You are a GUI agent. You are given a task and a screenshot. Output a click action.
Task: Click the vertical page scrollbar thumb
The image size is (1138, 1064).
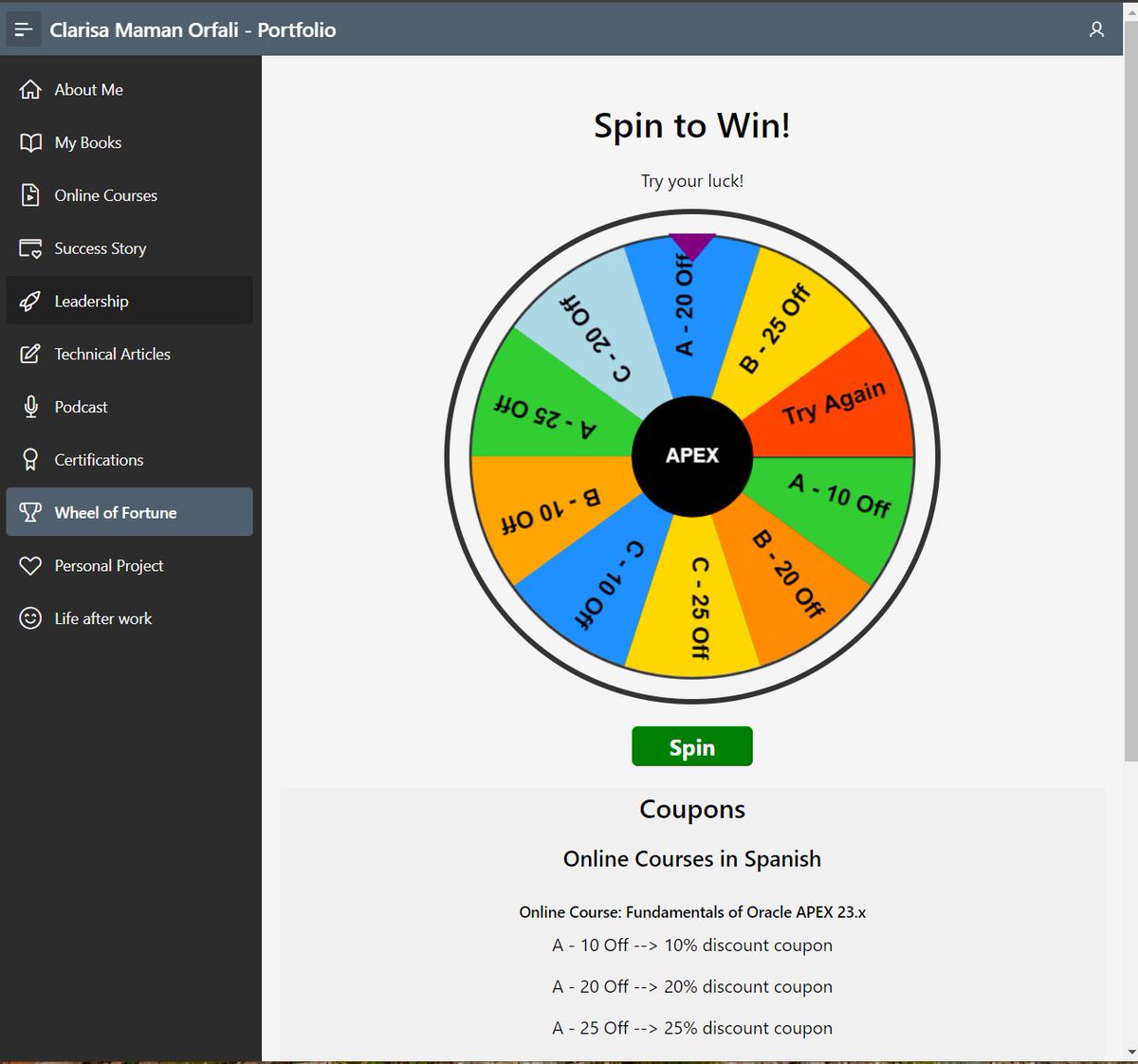1130,389
